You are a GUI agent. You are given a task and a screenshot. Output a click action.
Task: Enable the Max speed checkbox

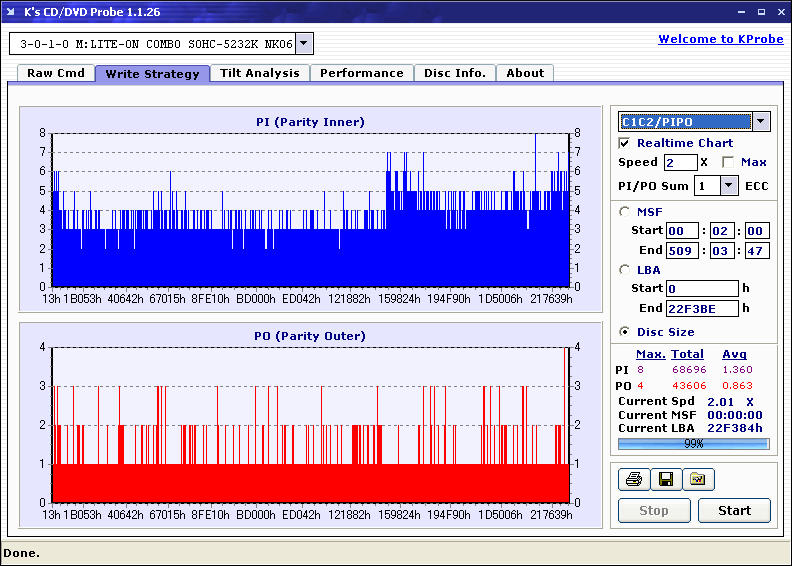pos(728,162)
